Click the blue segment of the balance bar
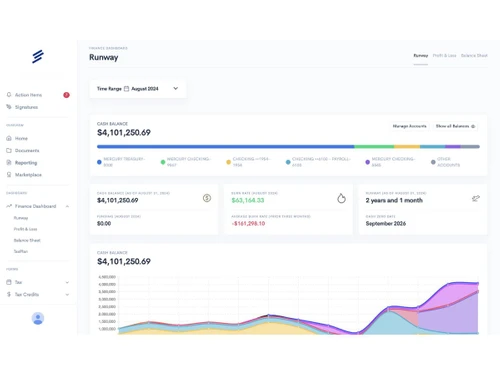 point(226,146)
